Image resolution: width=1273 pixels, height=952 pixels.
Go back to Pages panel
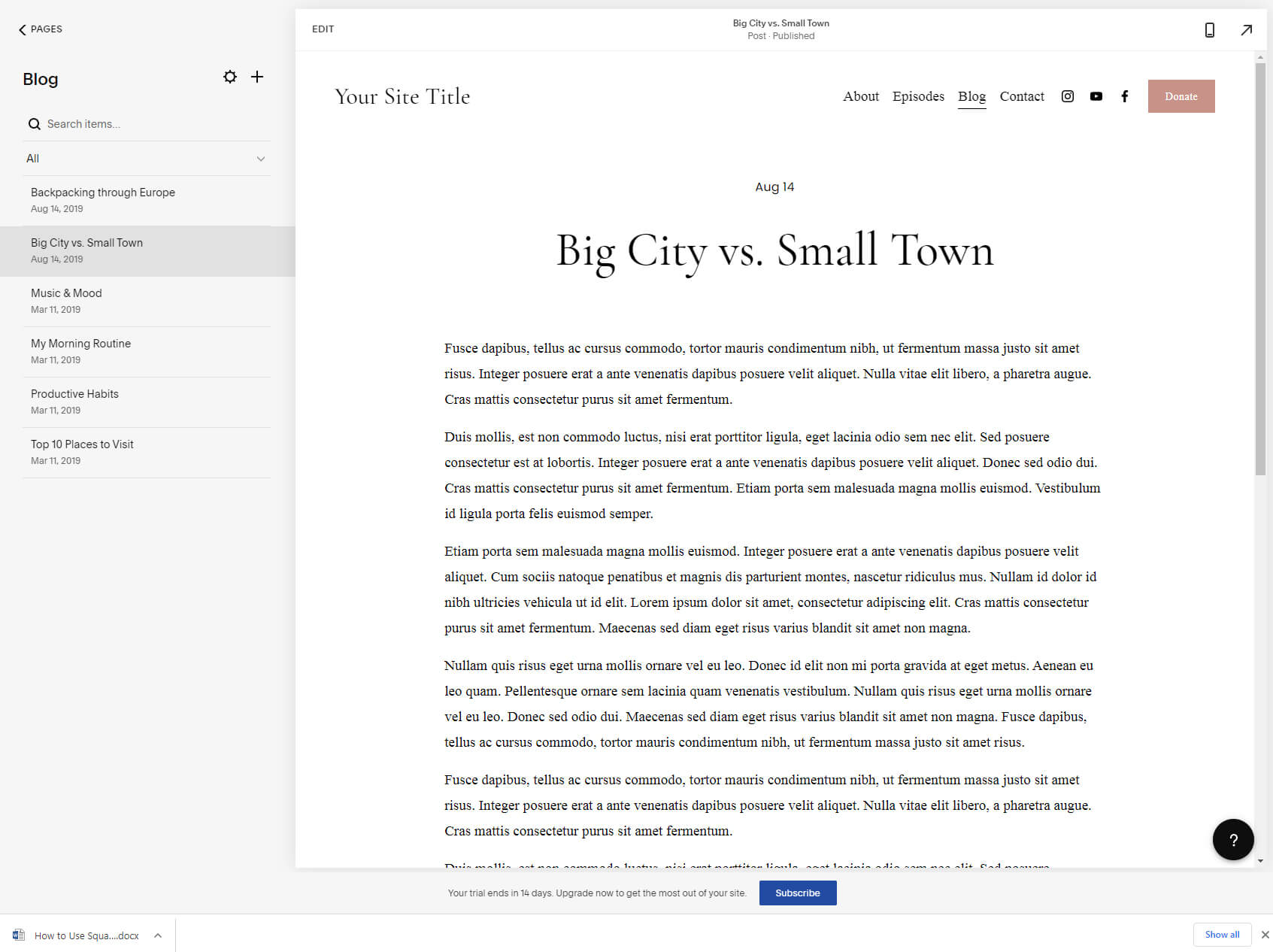tap(40, 29)
